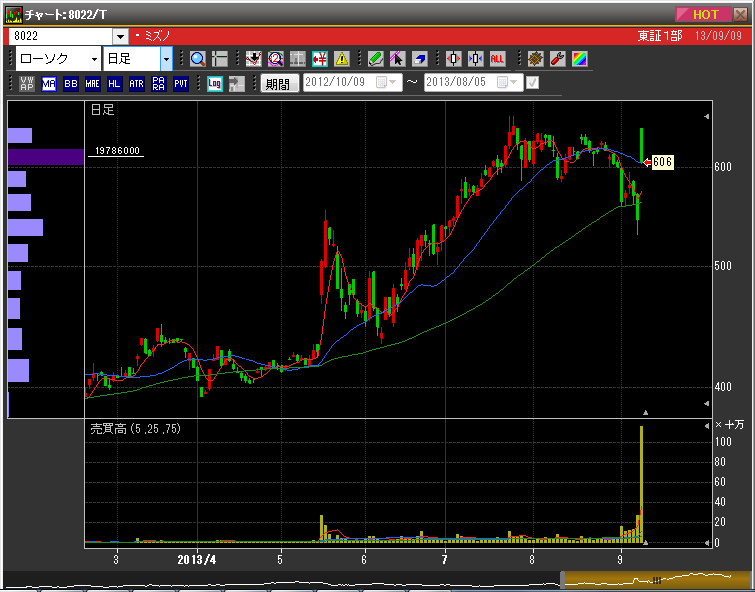Select the eraser tool icon
This screenshot has width=755, height=592.
420,59
